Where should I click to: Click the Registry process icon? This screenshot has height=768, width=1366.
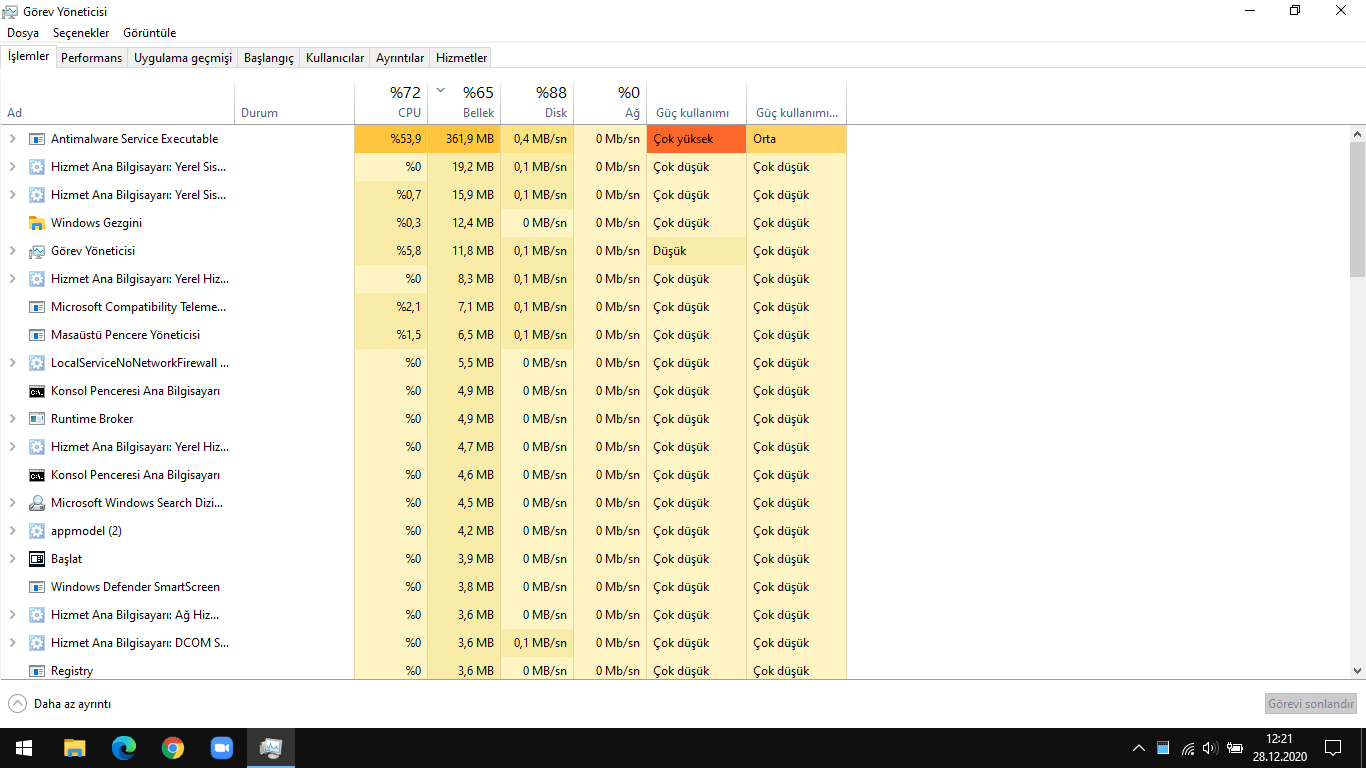tap(37, 671)
